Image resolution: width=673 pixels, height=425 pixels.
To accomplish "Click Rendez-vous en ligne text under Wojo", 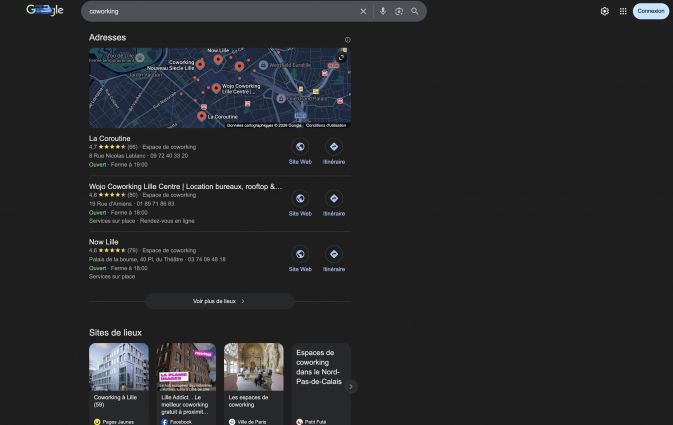I will pyautogui.click(x=167, y=221).
